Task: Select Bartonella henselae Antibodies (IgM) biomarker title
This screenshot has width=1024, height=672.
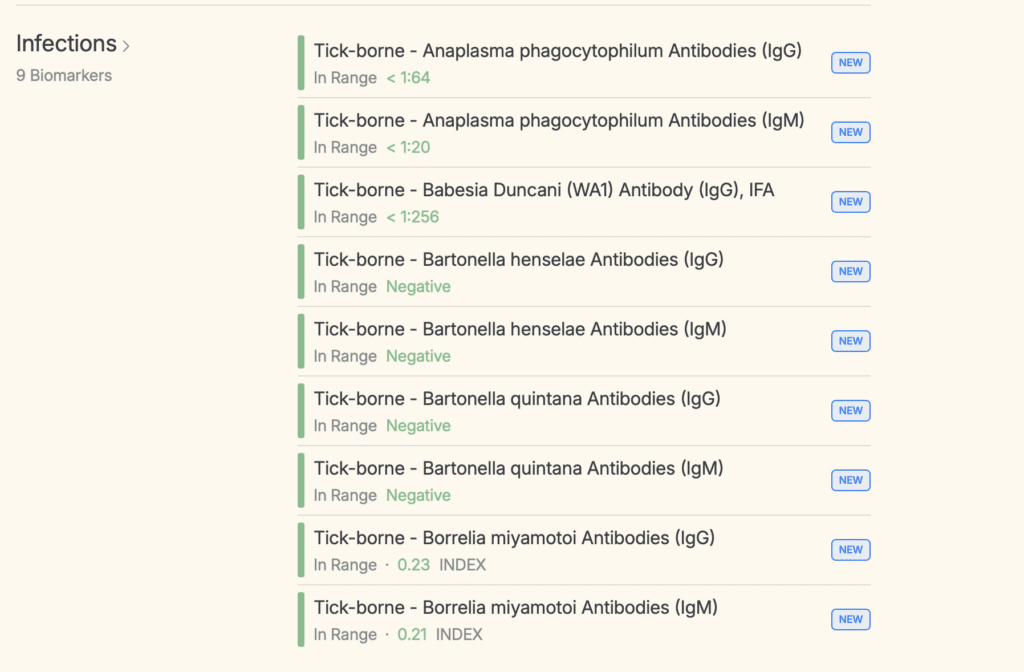Action: click(x=519, y=329)
